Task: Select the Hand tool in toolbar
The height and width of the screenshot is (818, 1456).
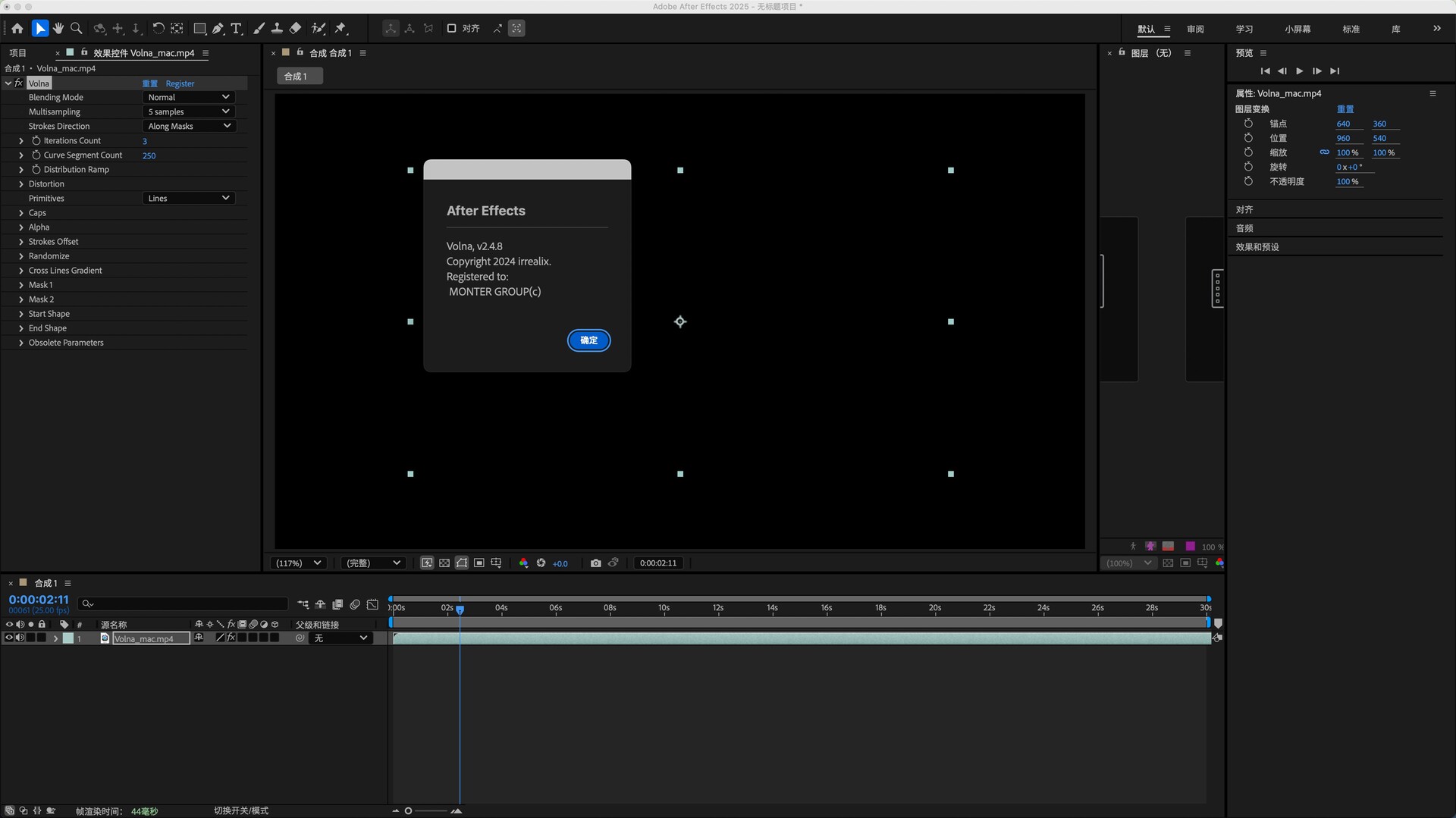Action: tap(58, 29)
